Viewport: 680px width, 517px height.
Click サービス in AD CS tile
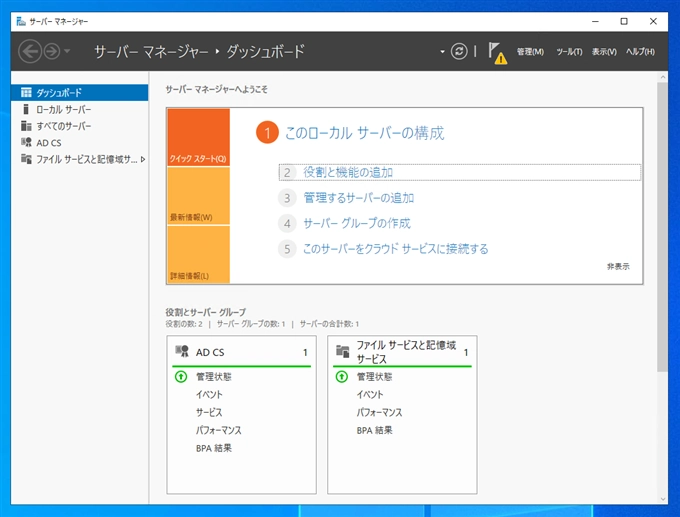click(209, 412)
